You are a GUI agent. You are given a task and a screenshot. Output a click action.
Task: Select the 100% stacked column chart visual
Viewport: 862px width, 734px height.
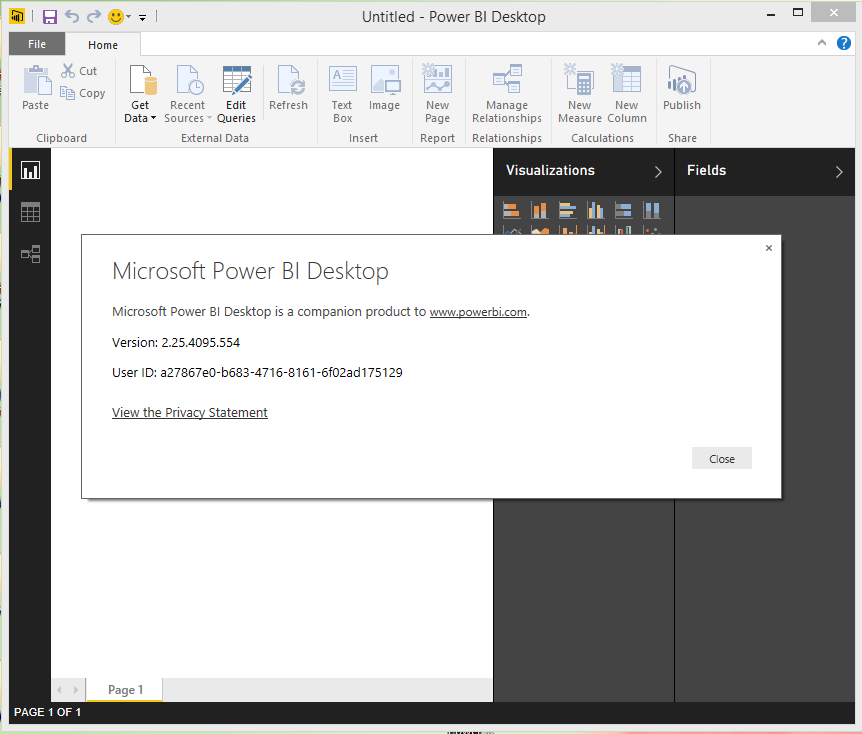click(x=651, y=210)
